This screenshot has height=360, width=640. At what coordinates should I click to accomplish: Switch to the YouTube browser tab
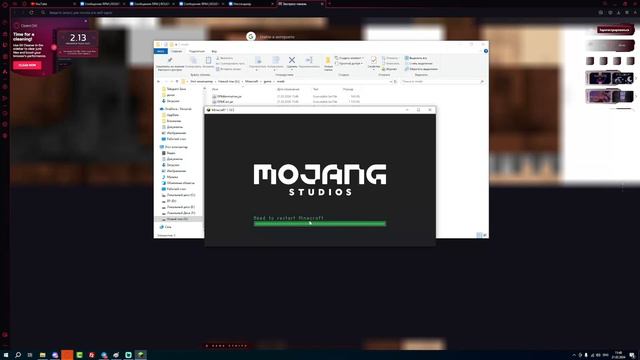coord(52,4)
